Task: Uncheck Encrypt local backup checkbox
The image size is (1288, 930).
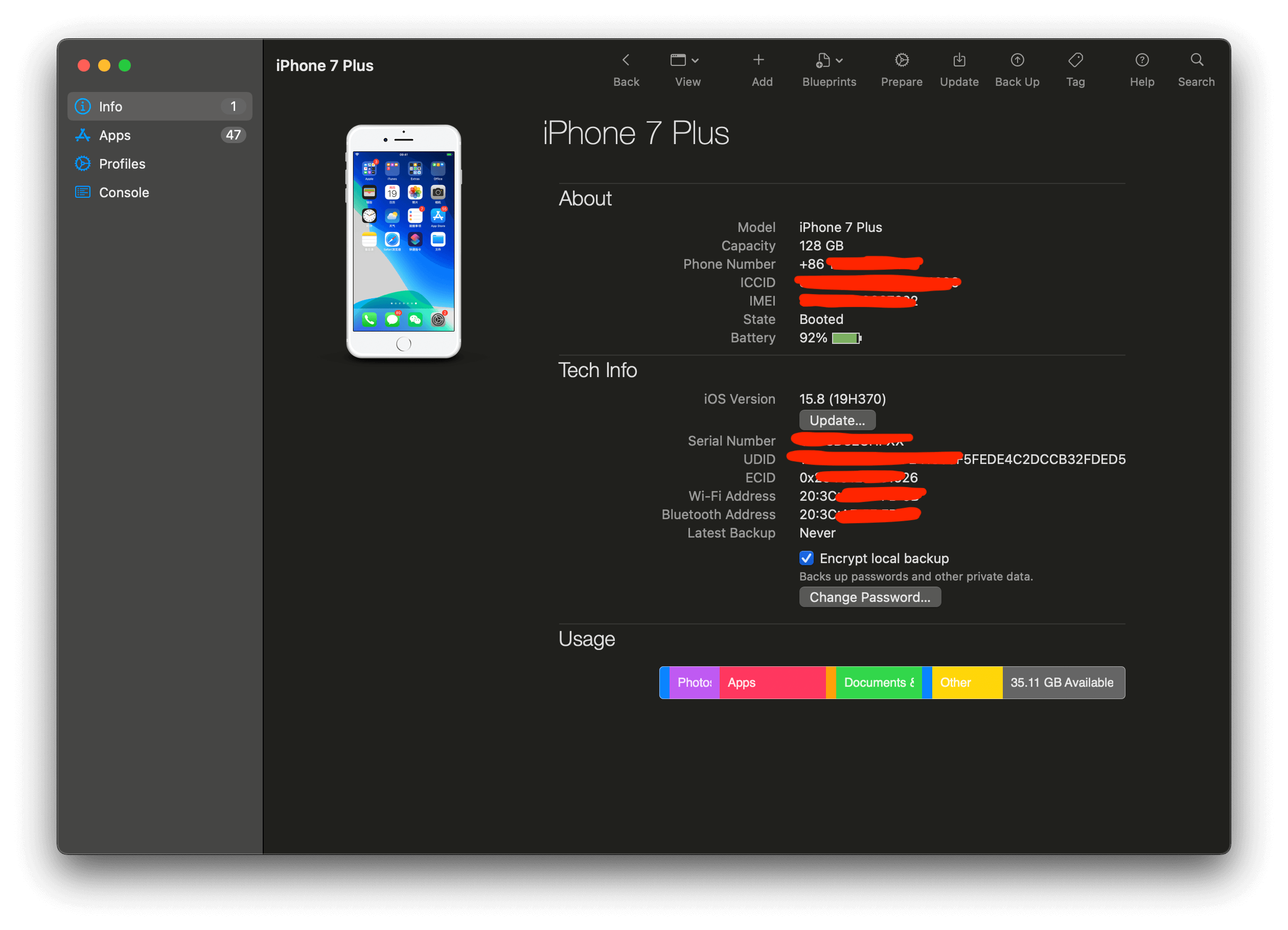Action: click(x=806, y=558)
